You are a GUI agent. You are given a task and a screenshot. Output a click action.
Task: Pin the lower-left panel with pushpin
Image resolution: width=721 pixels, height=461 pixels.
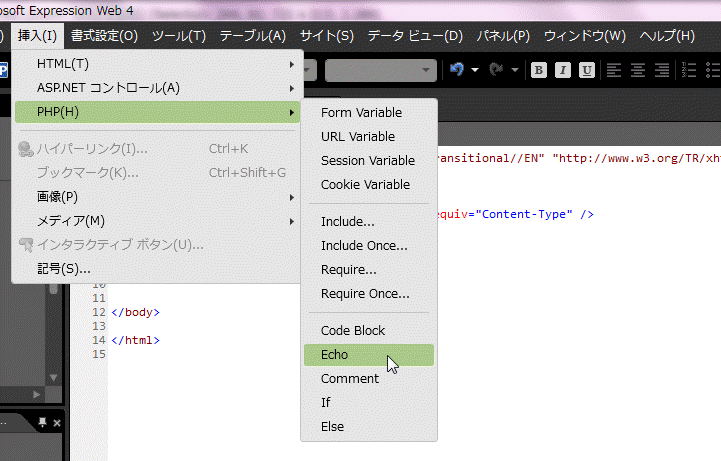pyautogui.click(x=42, y=424)
